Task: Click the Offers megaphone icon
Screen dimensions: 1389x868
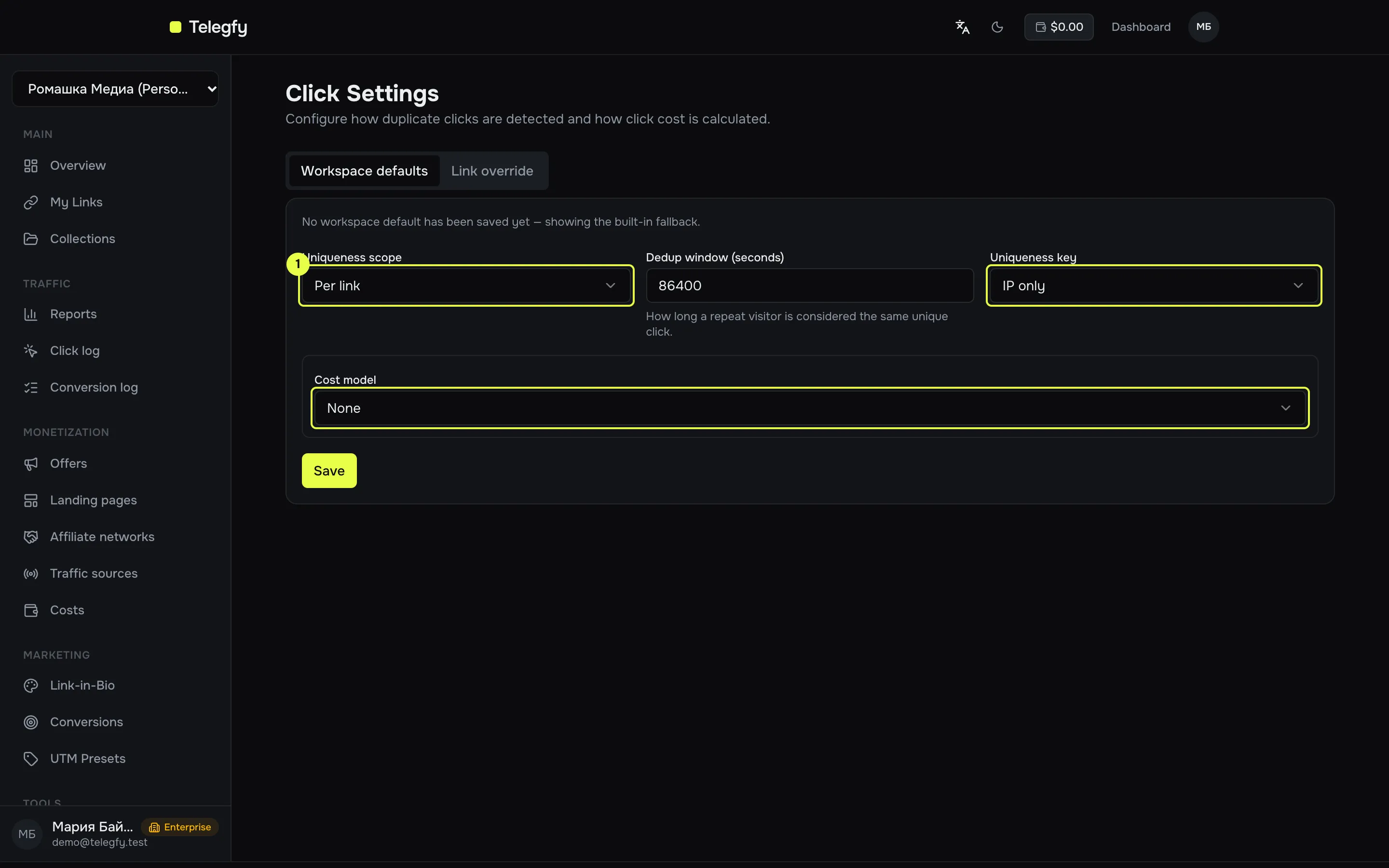Action: coord(31,464)
